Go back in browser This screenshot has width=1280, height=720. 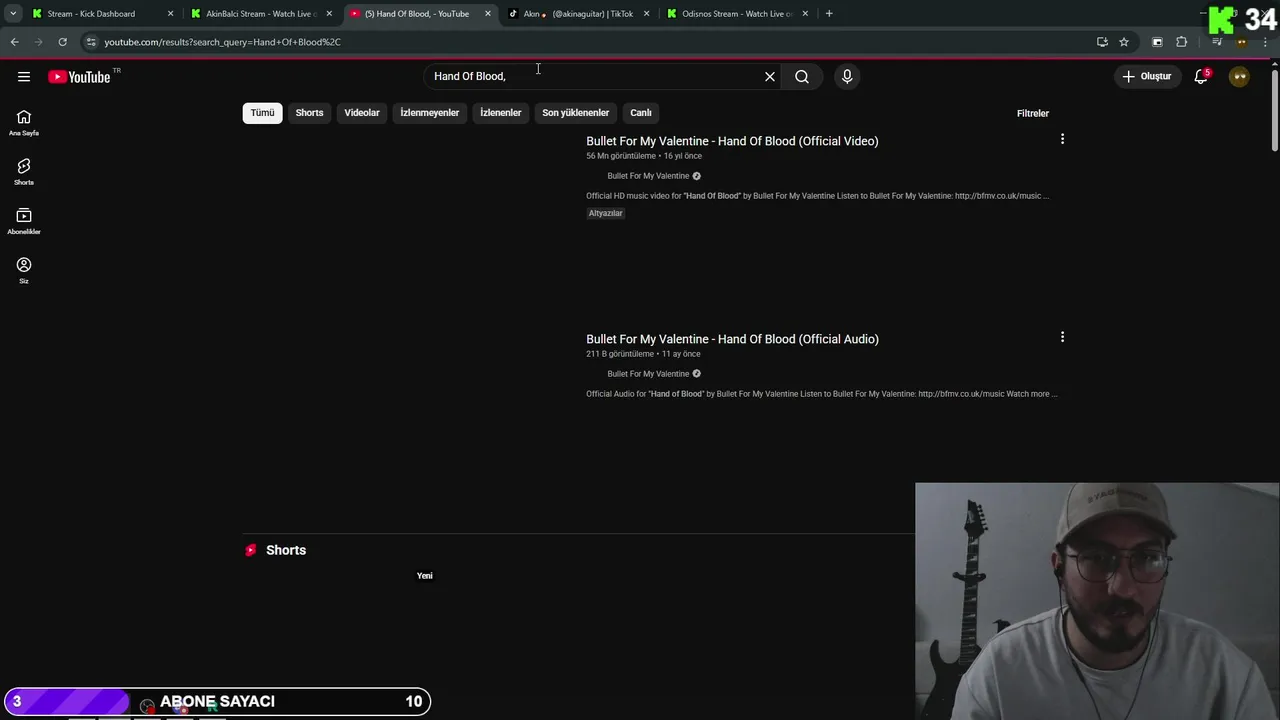pos(14,42)
